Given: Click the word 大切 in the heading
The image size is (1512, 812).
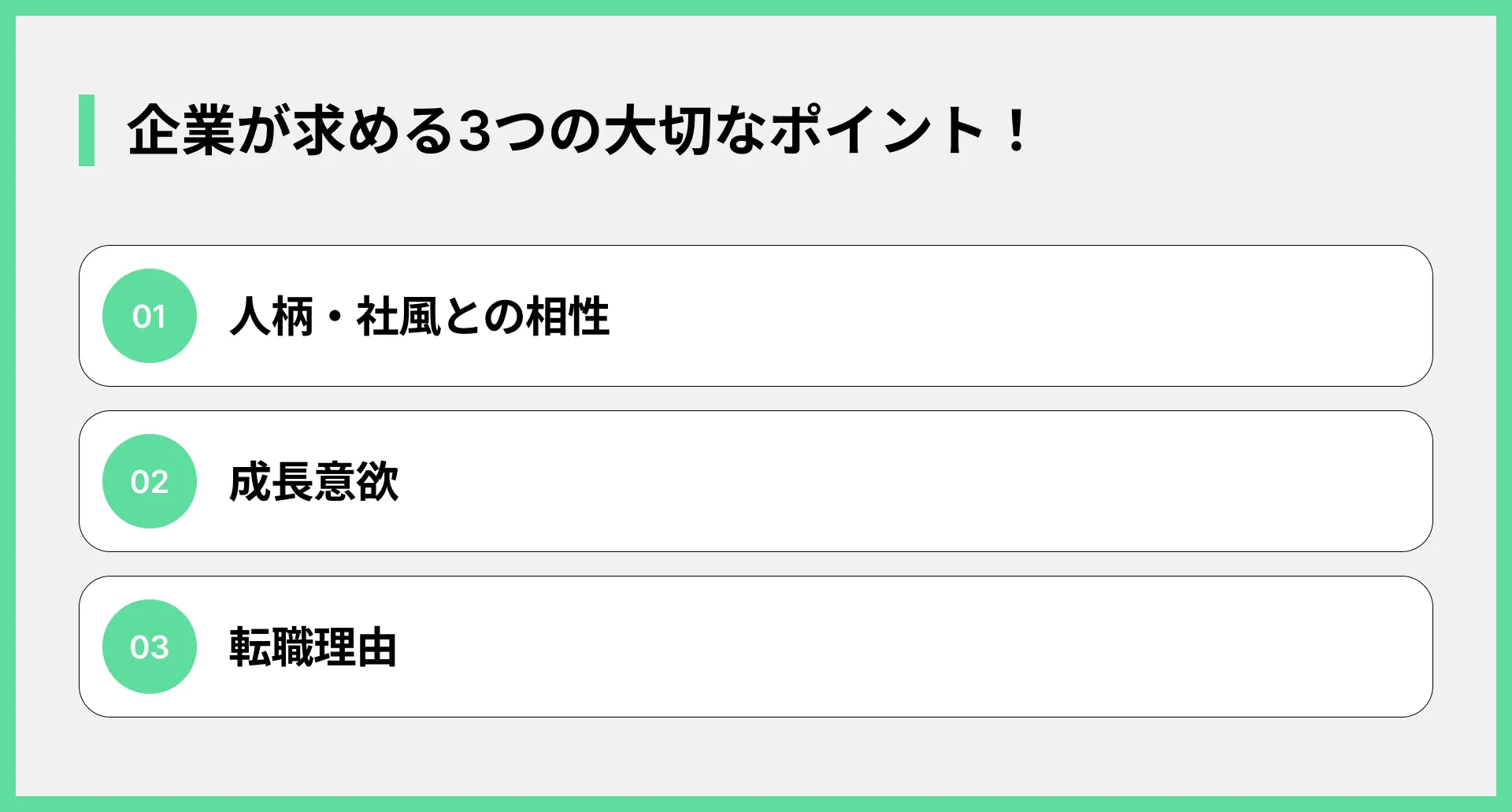Looking at the screenshot, I should pyautogui.click(x=658, y=131).
